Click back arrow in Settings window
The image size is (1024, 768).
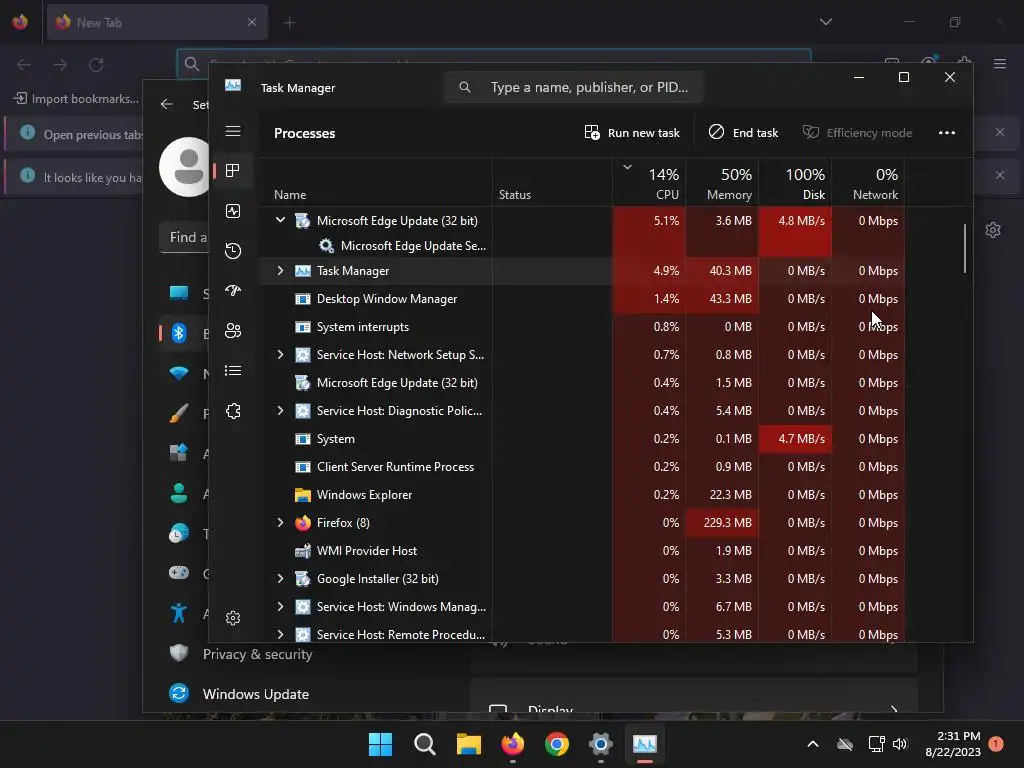coord(167,104)
